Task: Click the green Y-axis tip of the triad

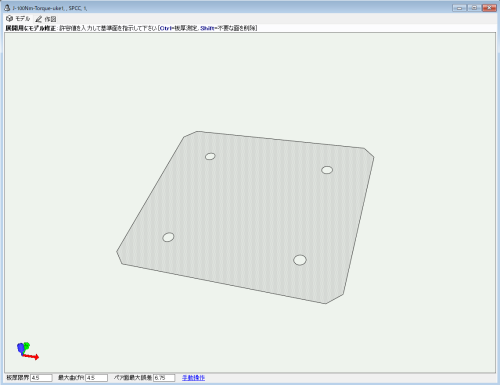Action: pyautogui.click(x=27, y=345)
